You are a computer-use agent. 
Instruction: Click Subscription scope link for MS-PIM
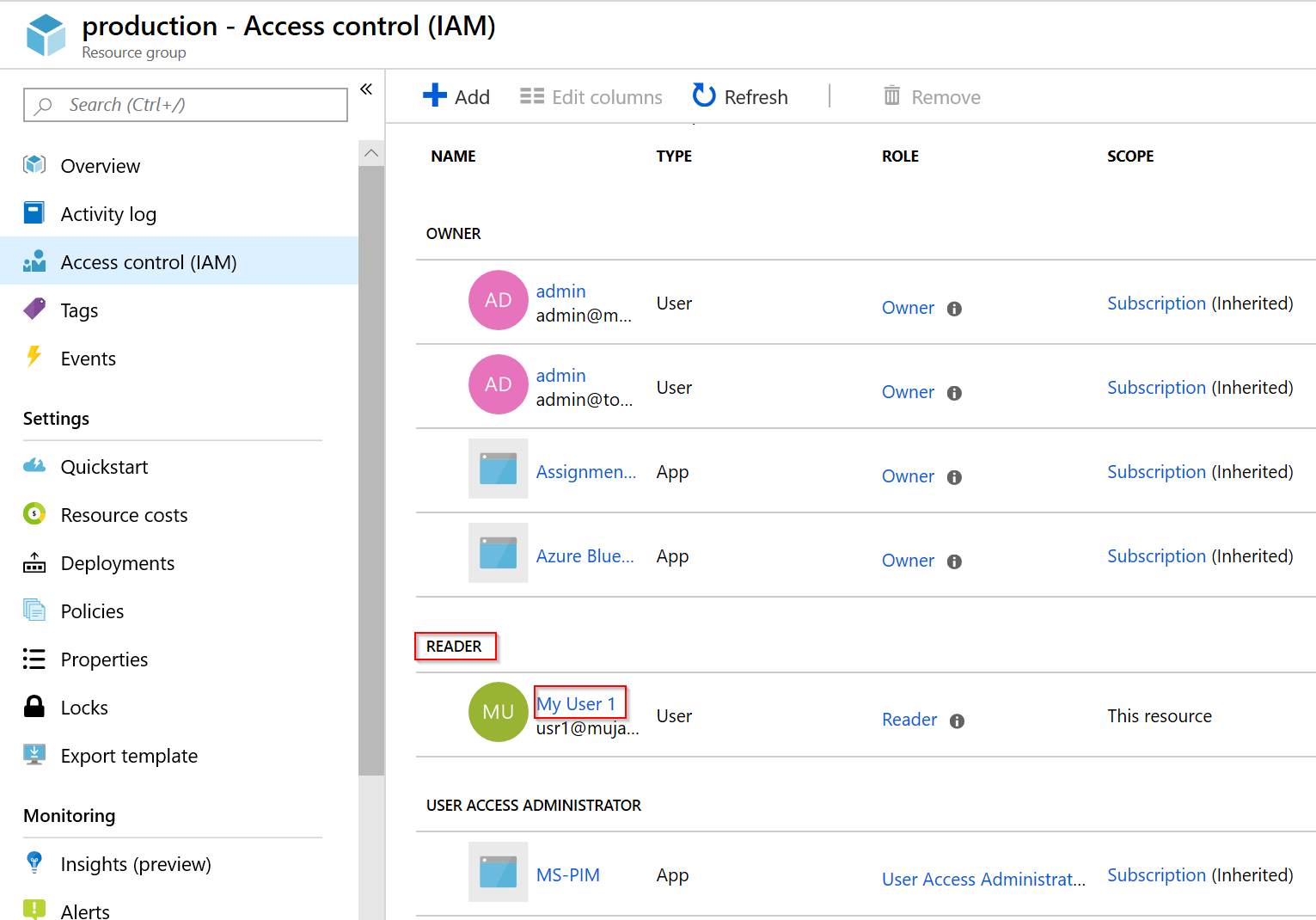1156,875
